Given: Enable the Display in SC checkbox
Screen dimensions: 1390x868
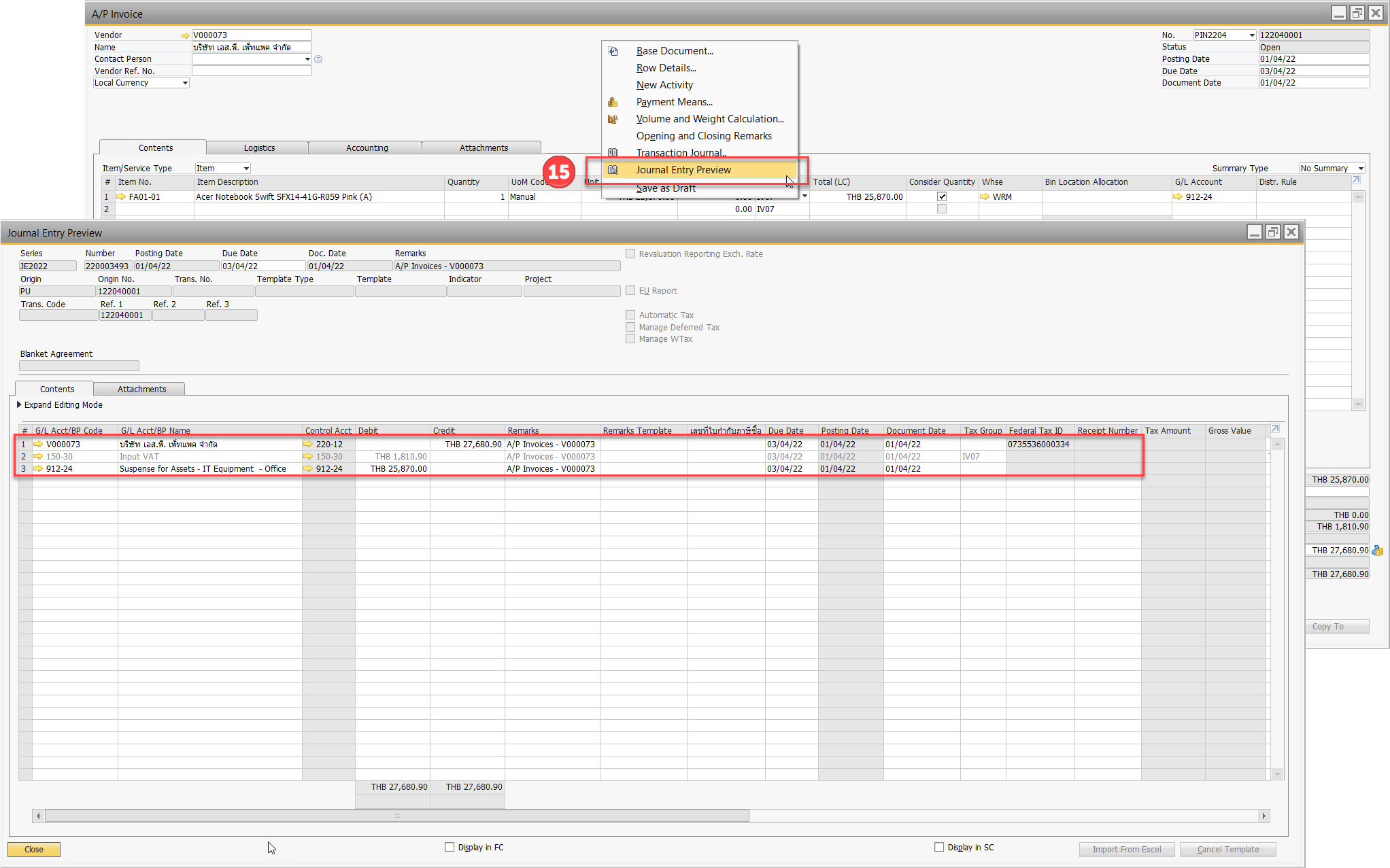Looking at the screenshot, I should click(x=939, y=847).
